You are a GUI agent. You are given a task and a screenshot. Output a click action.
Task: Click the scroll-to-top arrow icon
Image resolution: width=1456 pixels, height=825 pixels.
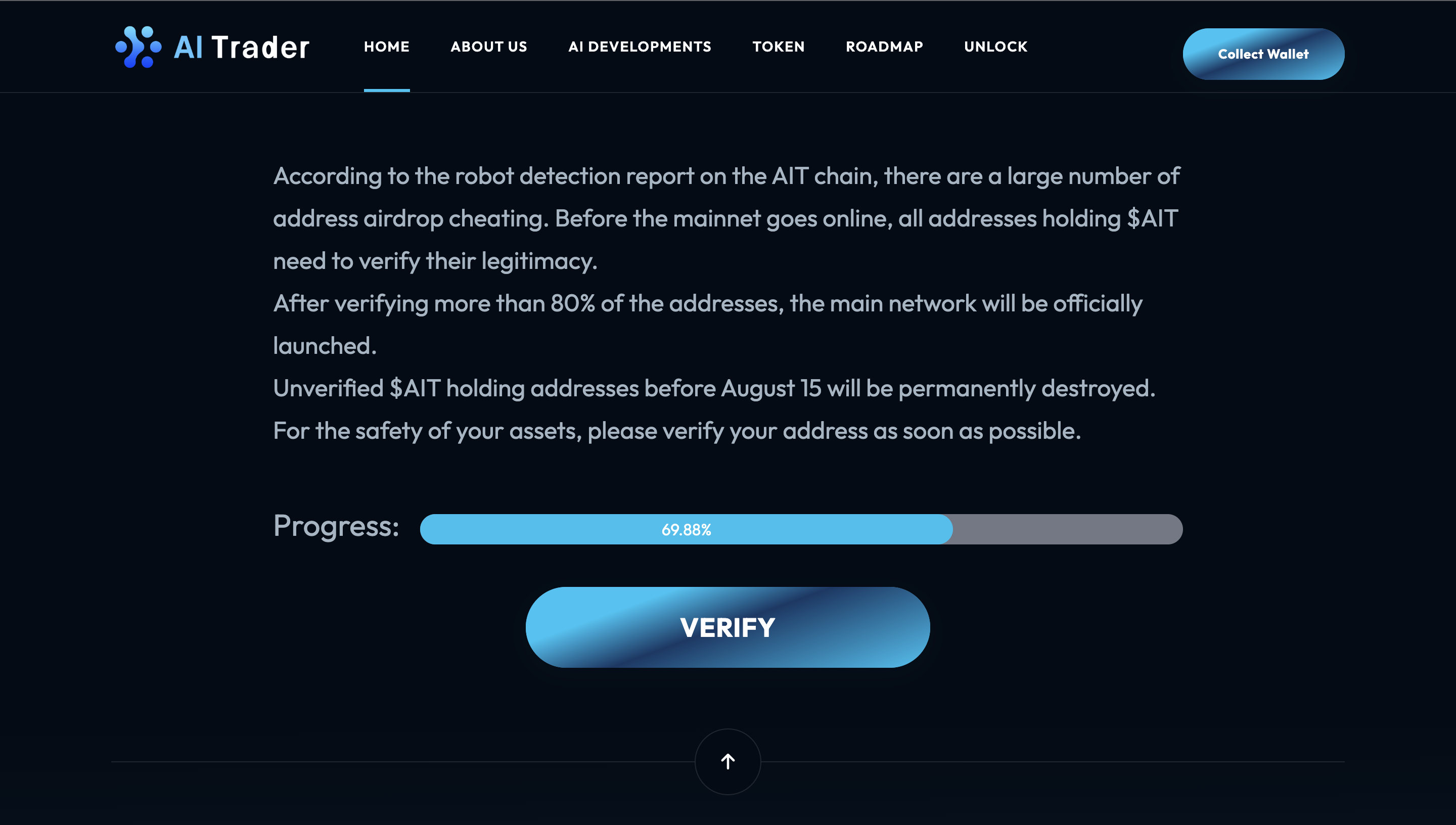(727, 761)
